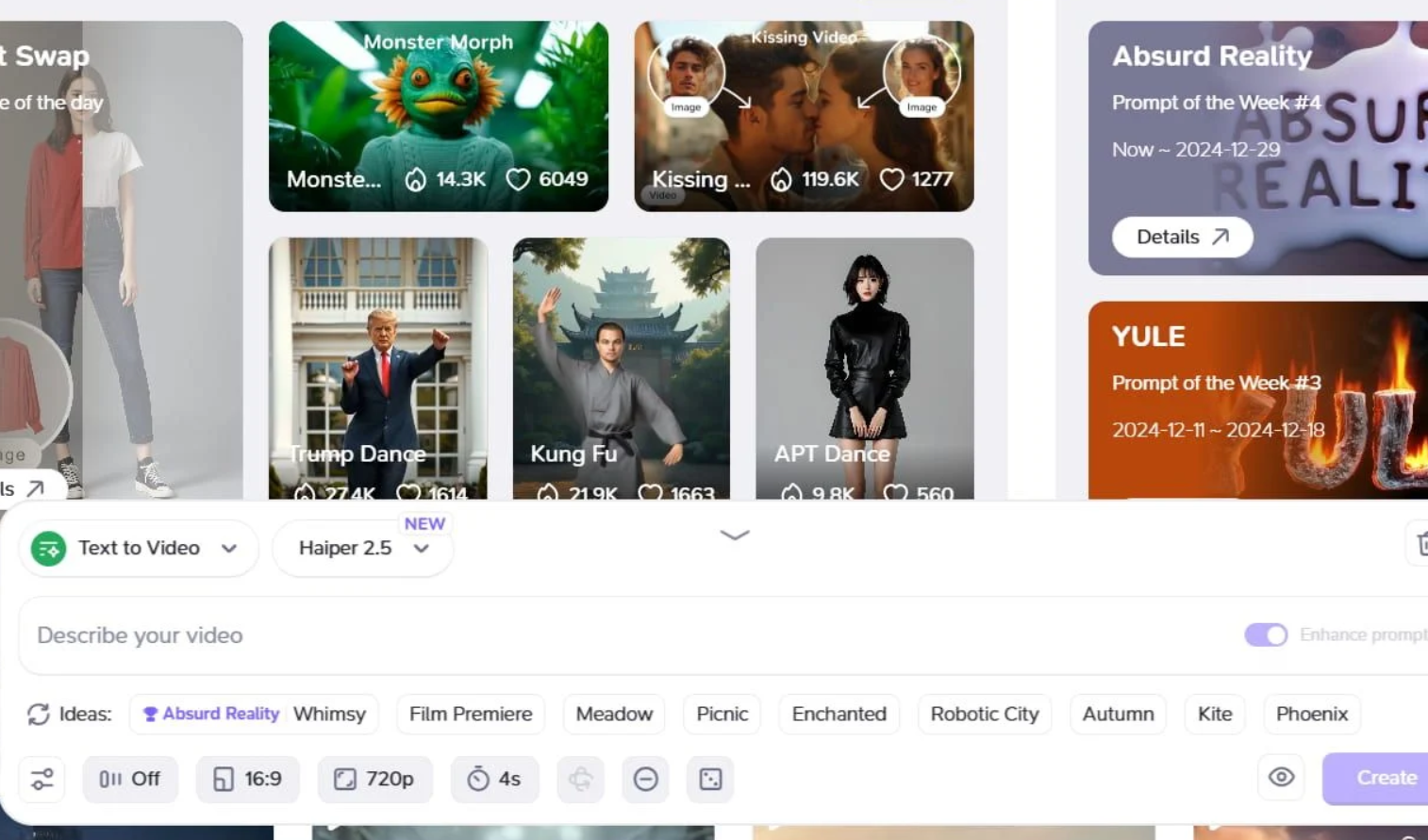Click the heart icon on Monster Morph
The width and height of the screenshot is (1428, 840).
click(518, 179)
